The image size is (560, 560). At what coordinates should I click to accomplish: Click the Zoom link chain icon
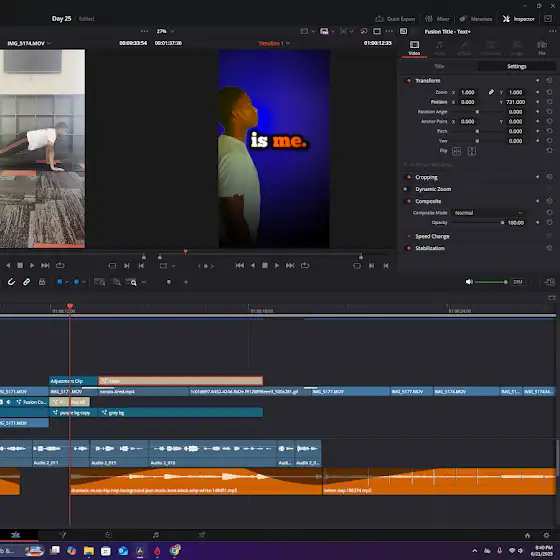pos(491,92)
